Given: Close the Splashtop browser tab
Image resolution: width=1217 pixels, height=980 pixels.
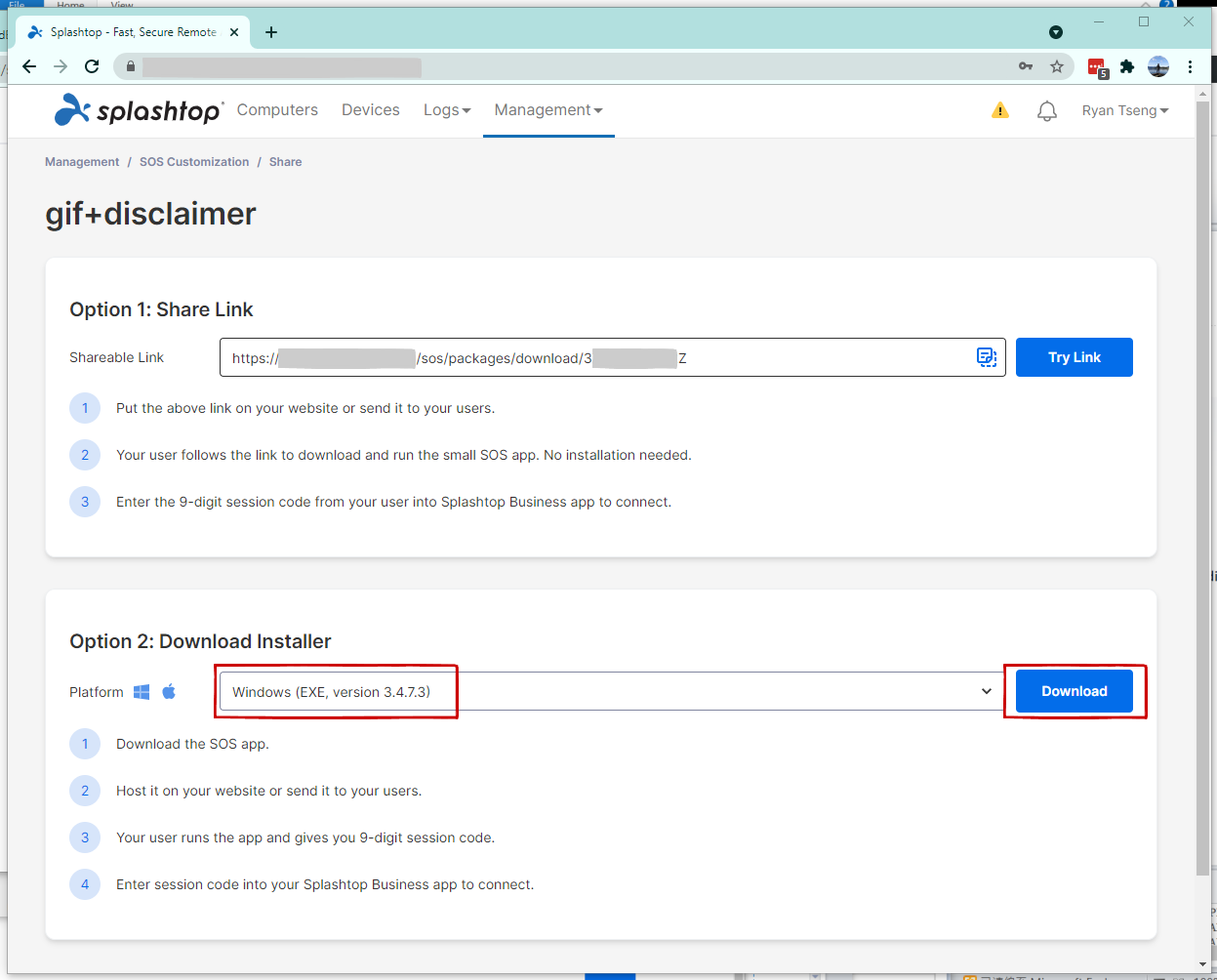Looking at the screenshot, I should tap(234, 32).
